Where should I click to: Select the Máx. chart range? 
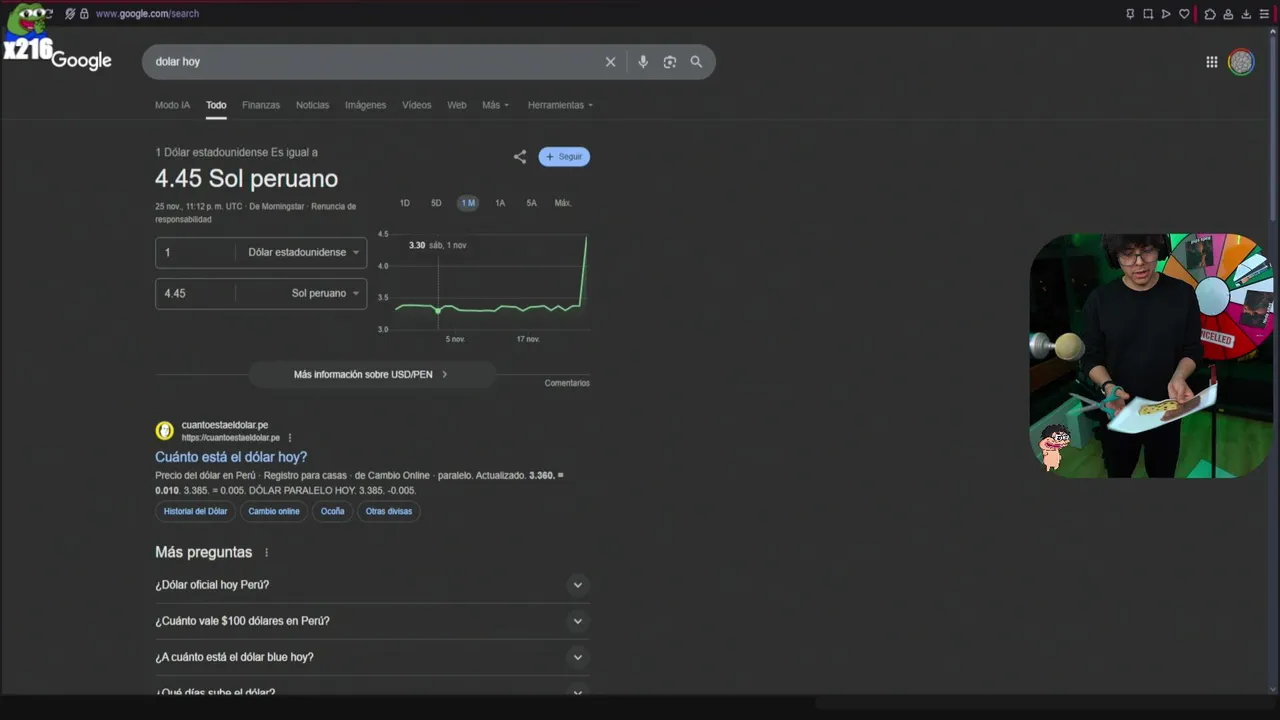pos(563,203)
